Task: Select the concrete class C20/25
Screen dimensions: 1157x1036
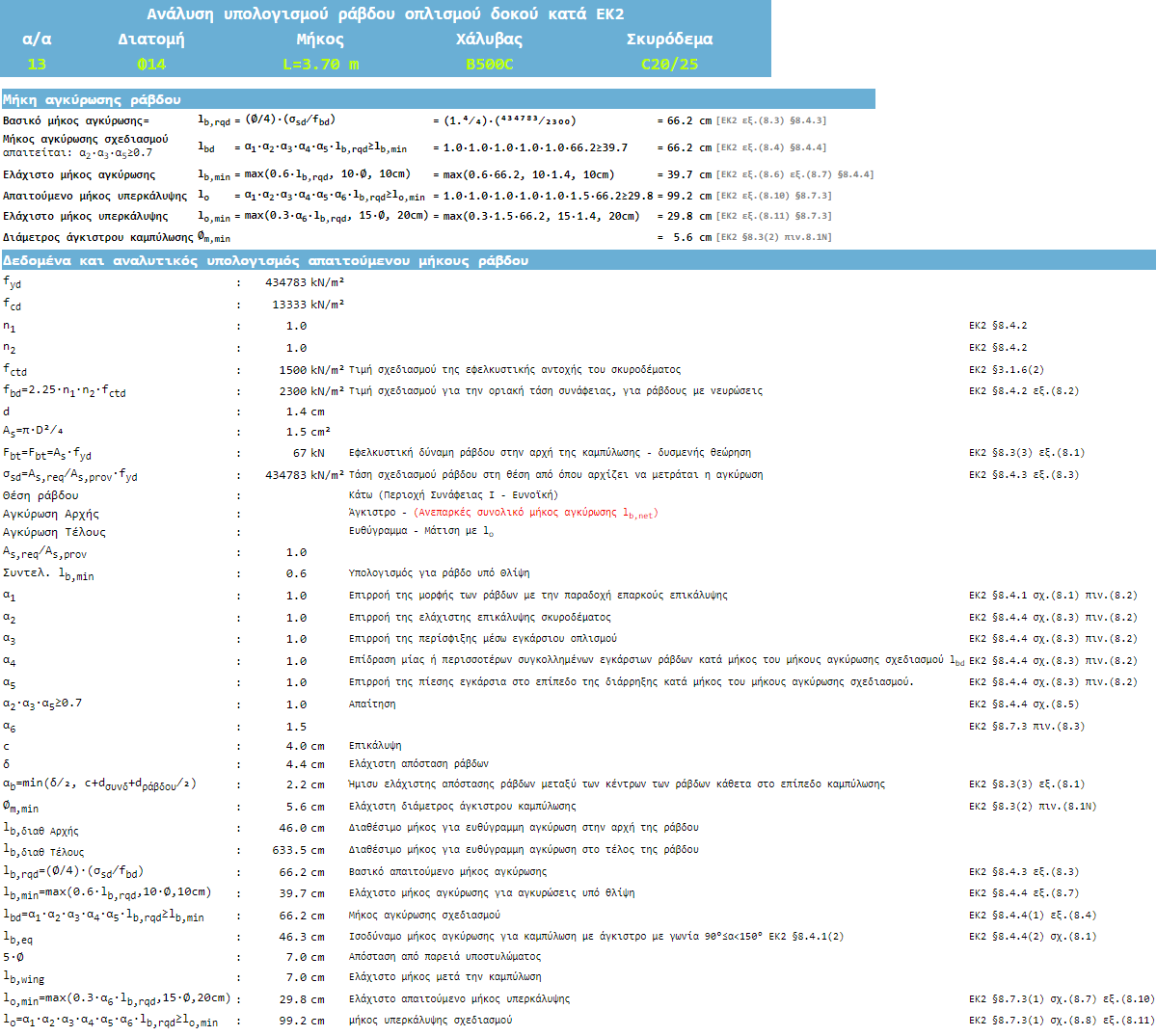Action: tap(669, 65)
